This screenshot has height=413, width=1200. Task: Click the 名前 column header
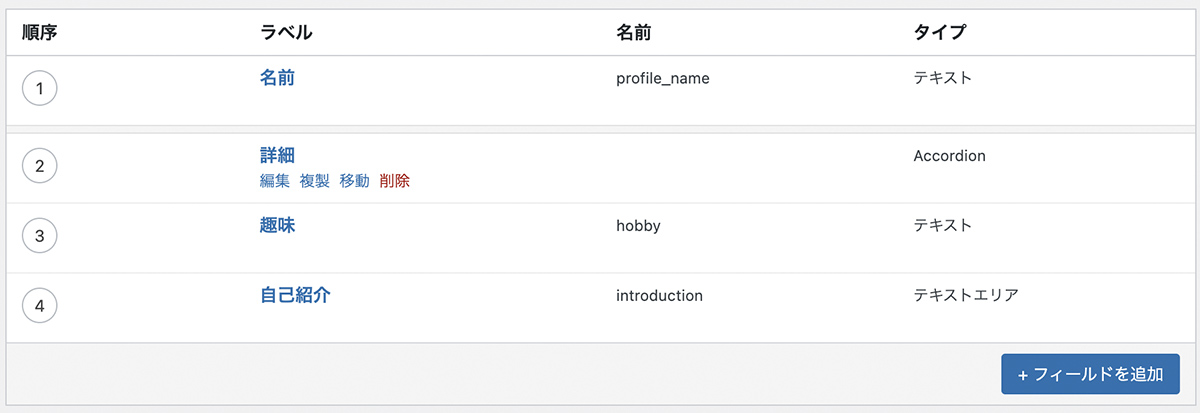tap(634, 32)
